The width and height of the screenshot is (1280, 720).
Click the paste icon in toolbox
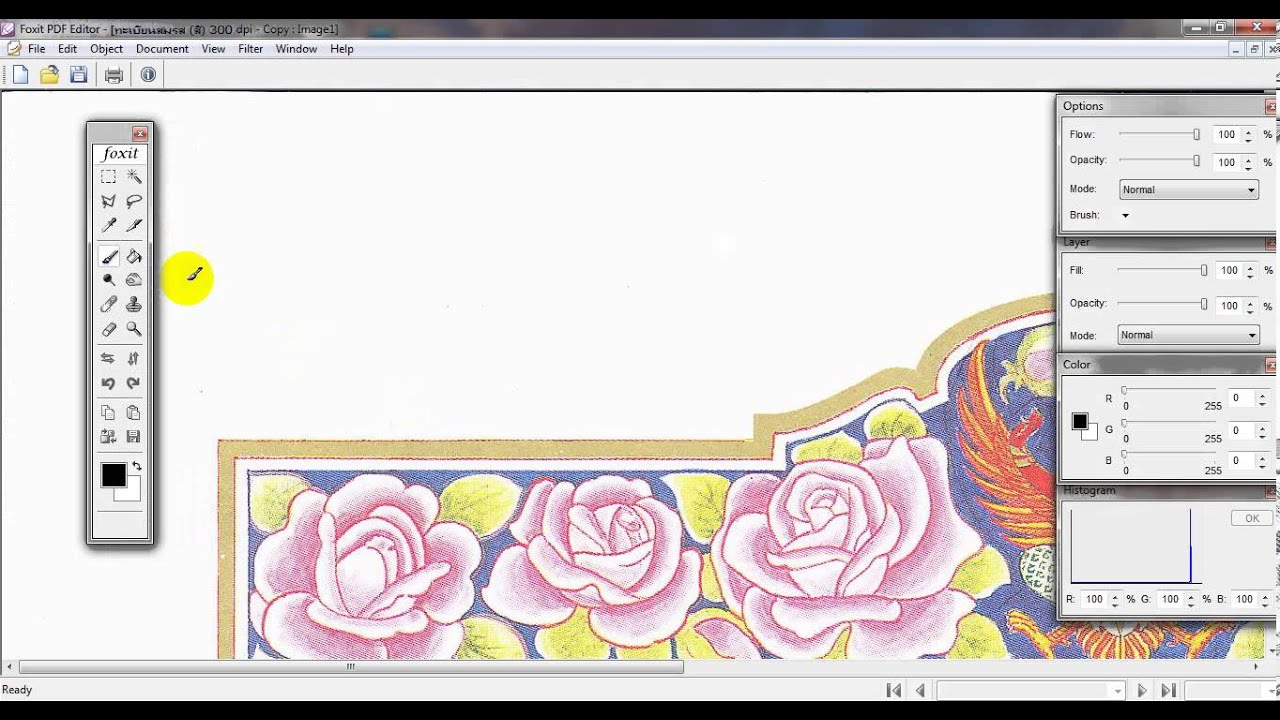pyautogui.click(x=134, y=412)
